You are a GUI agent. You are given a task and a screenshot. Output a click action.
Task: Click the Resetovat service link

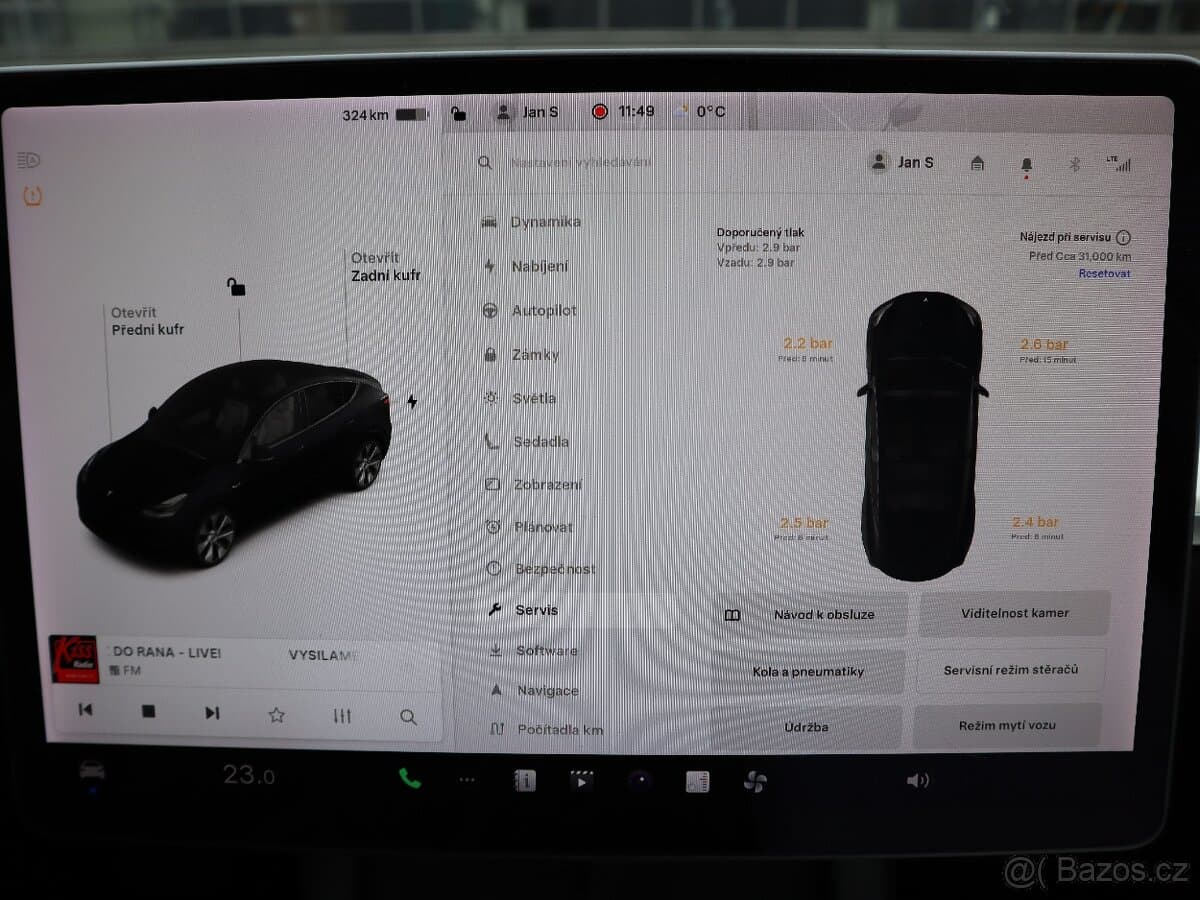pos(1104,273)
